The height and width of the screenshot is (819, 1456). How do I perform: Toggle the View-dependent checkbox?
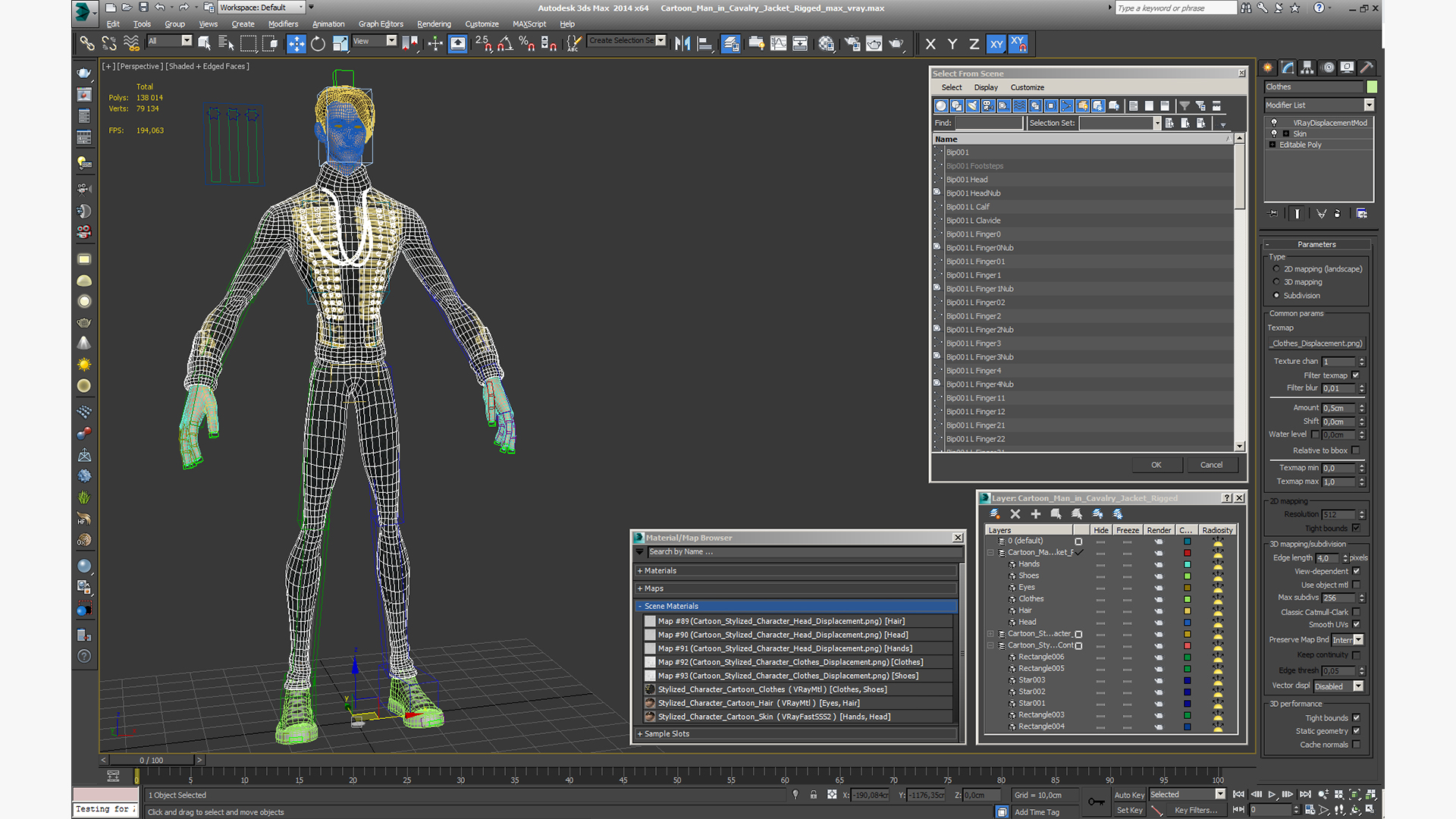[1356, 571]
